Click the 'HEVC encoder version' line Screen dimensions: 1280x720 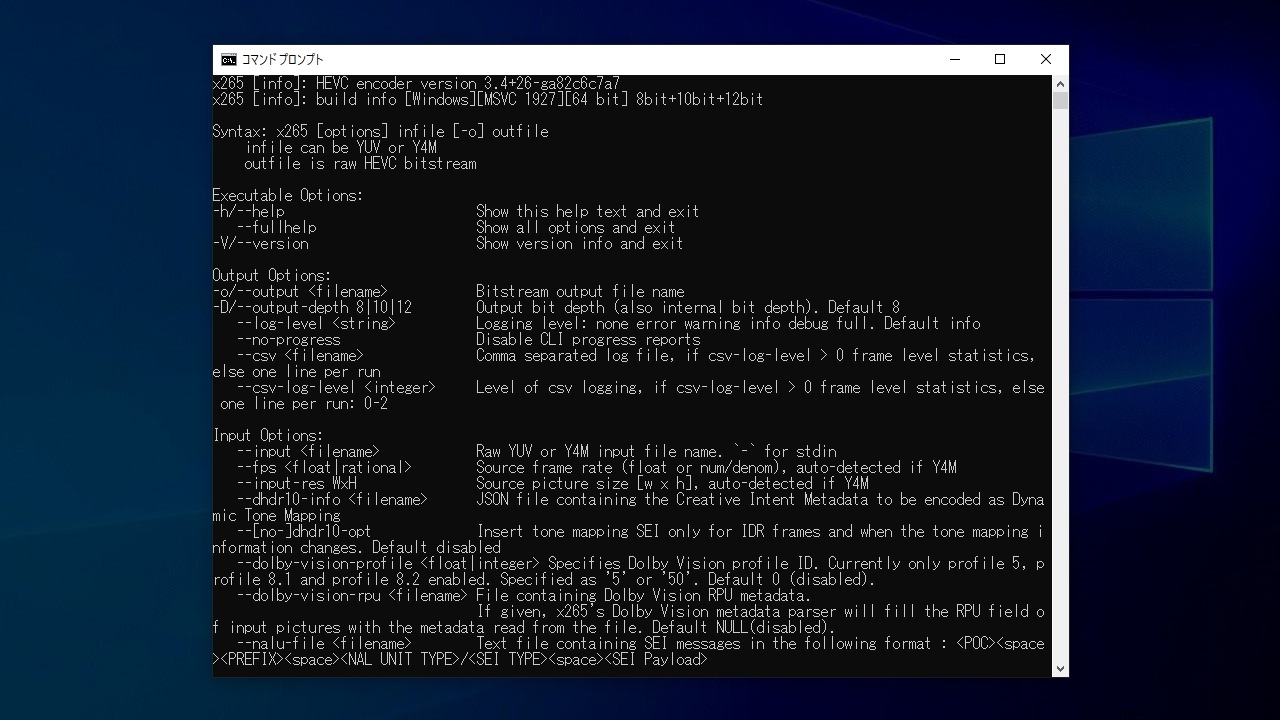416,84
